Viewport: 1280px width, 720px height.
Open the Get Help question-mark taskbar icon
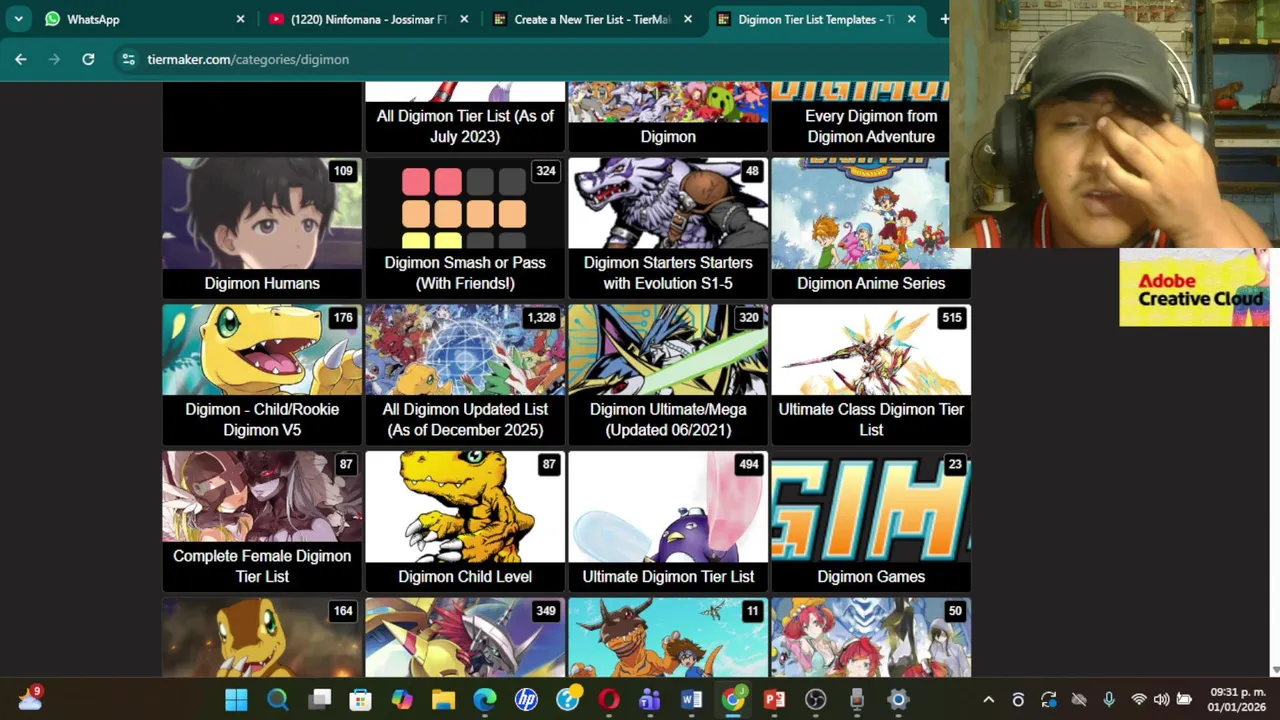(x=568, y=700)
